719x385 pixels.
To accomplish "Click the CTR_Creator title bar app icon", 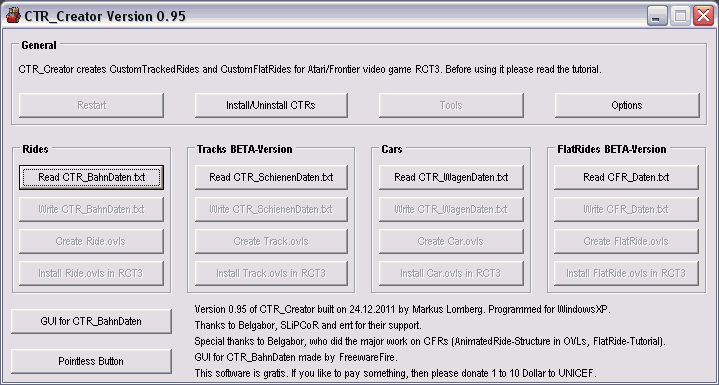I will click(x=14, y=16).
